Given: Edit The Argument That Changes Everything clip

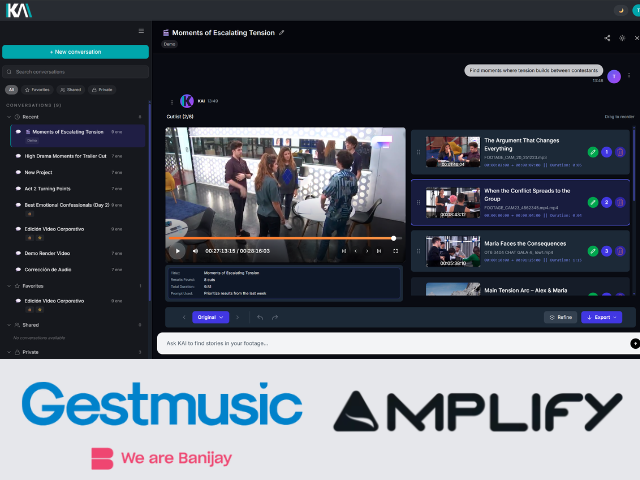Looking at the screenshot, I should click(593, 152).
